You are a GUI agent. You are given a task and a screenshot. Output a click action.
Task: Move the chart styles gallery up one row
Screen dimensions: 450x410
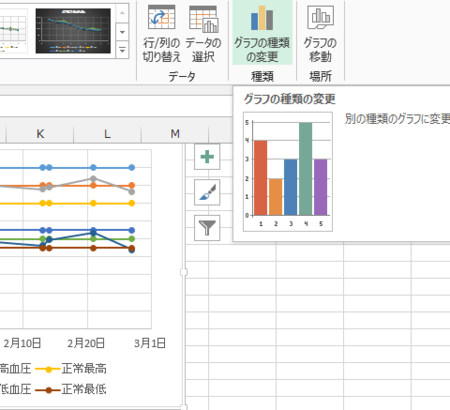[x=122, y=13]
